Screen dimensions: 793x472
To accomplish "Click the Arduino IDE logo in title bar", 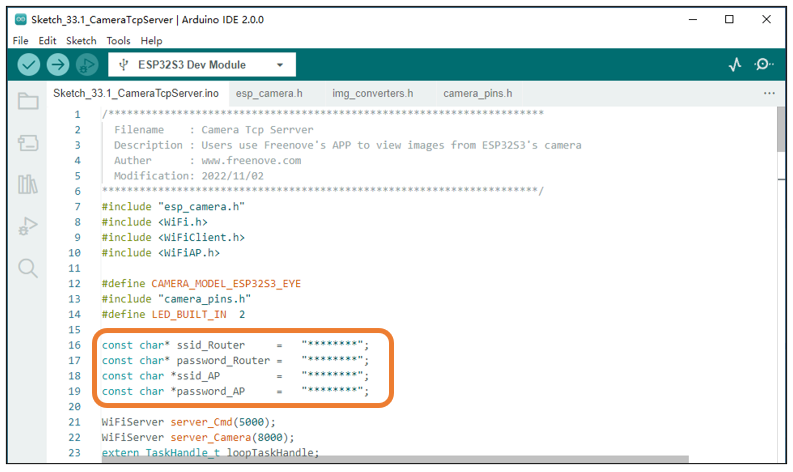I will [x=21, y=19].
